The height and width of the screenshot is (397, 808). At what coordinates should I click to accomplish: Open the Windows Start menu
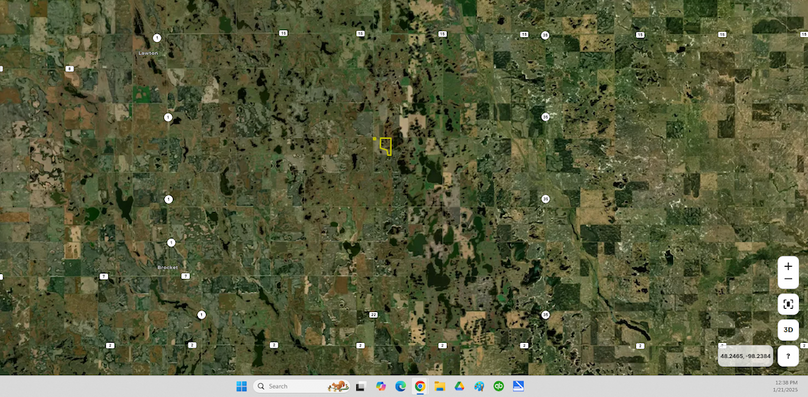tap(241, 386)
